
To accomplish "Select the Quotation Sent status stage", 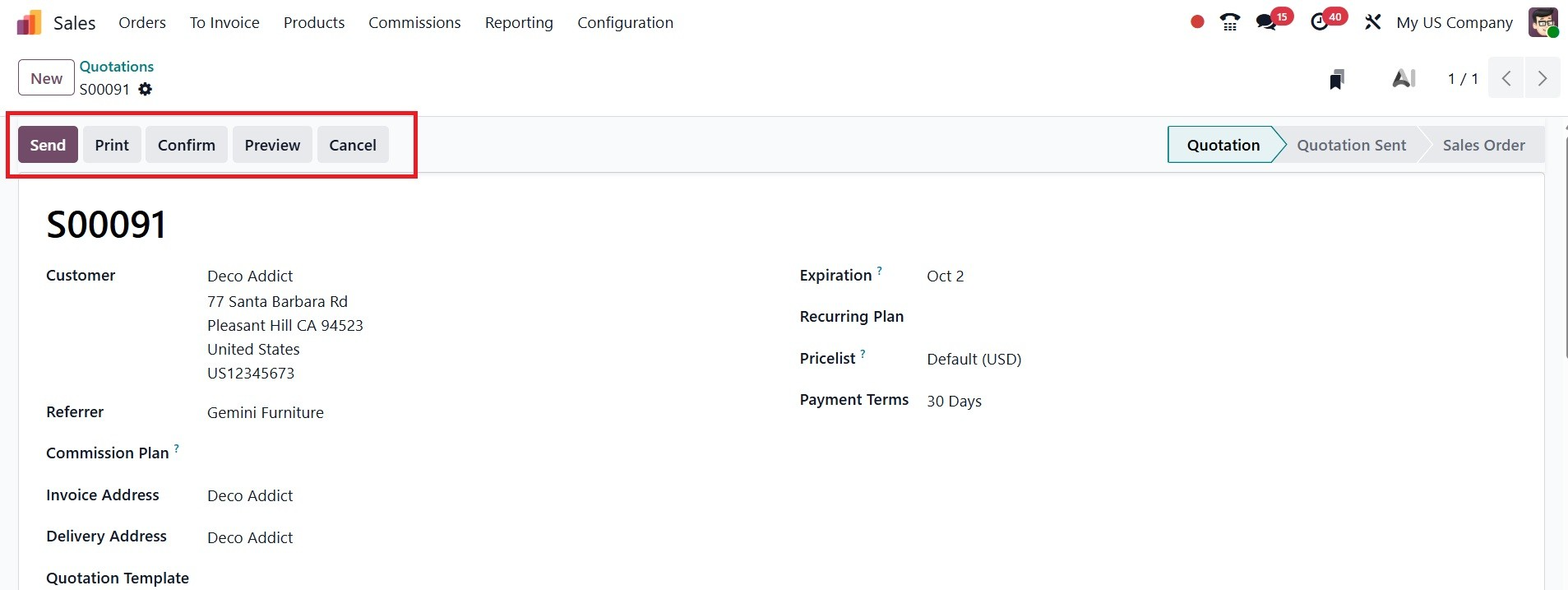I will [1351, 145].
